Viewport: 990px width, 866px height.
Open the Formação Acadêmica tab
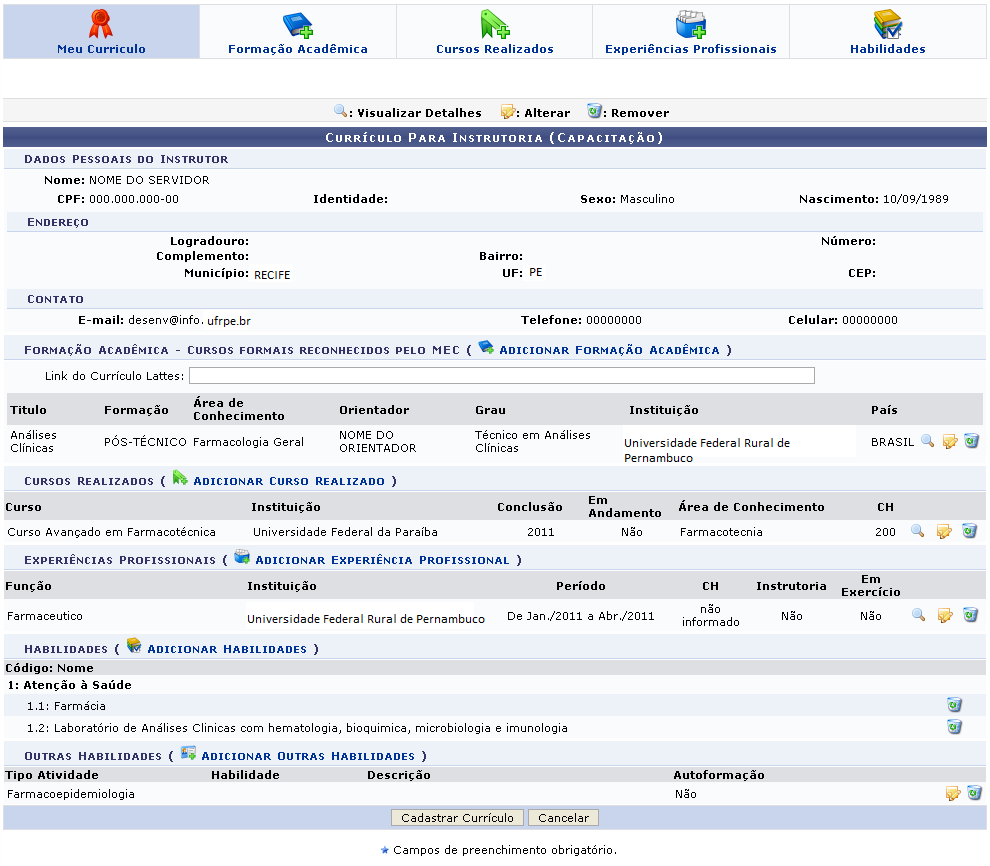298,32
